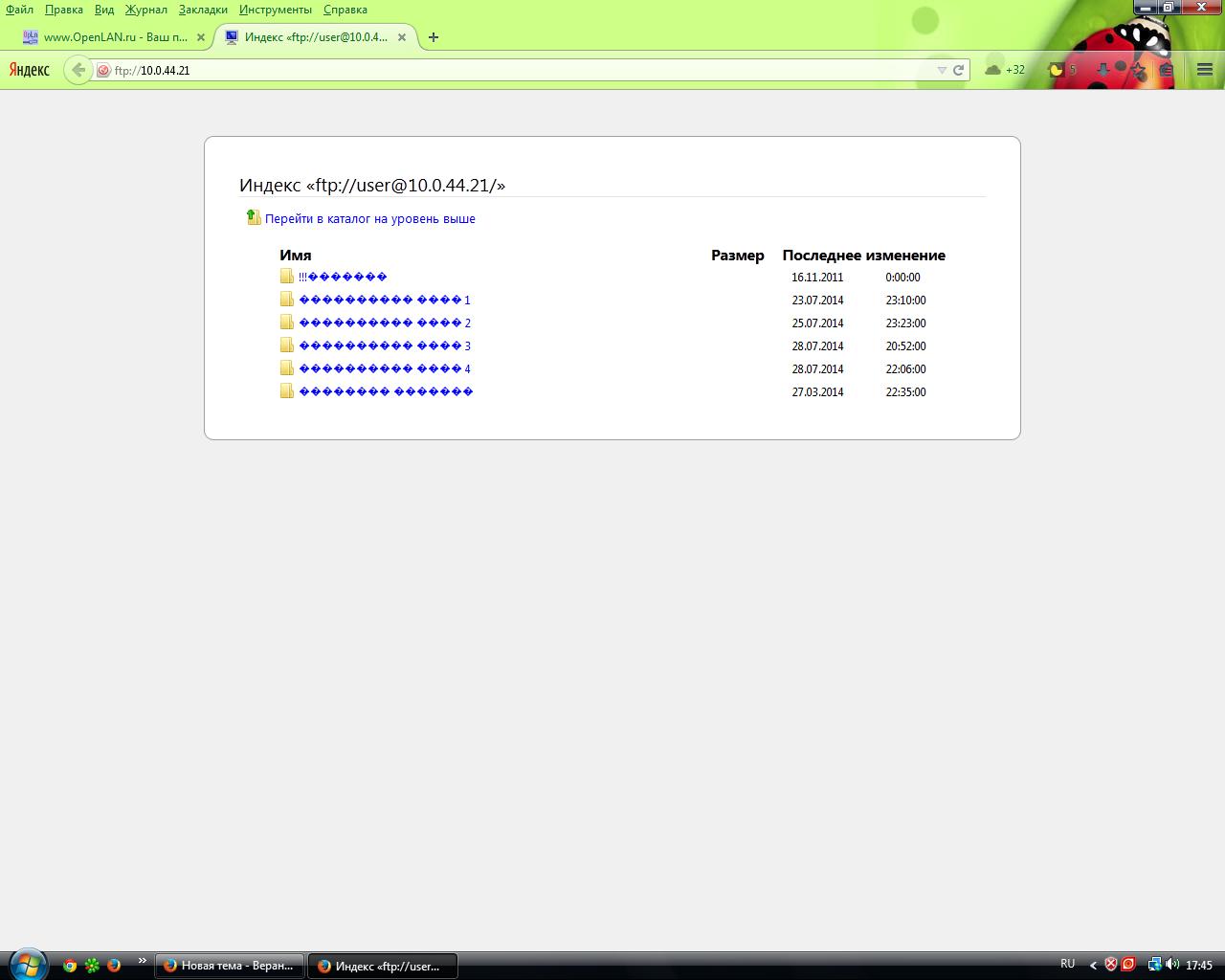Go back with the browser back arrow

[x=78, y=70]
